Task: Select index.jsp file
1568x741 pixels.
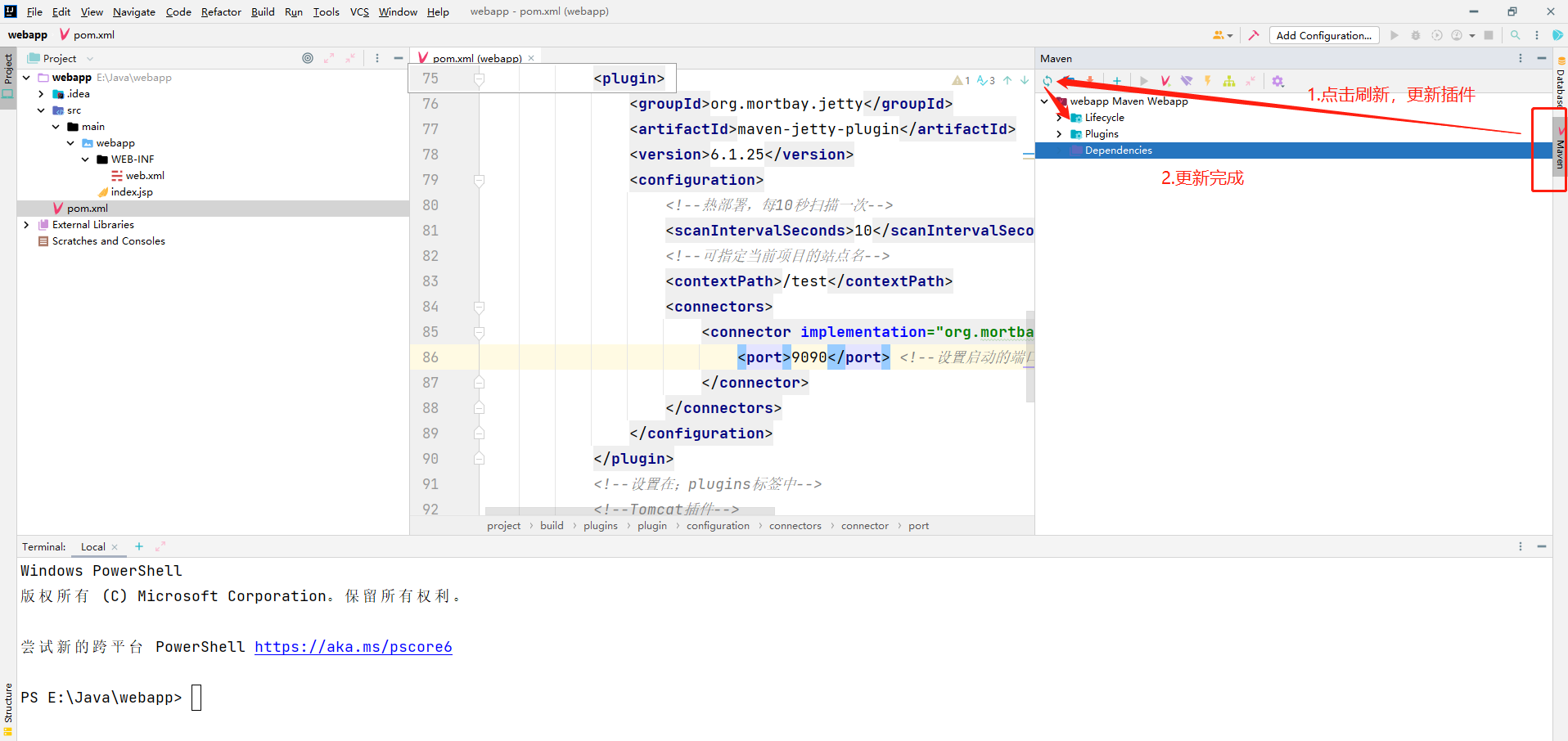Action: 125,192
